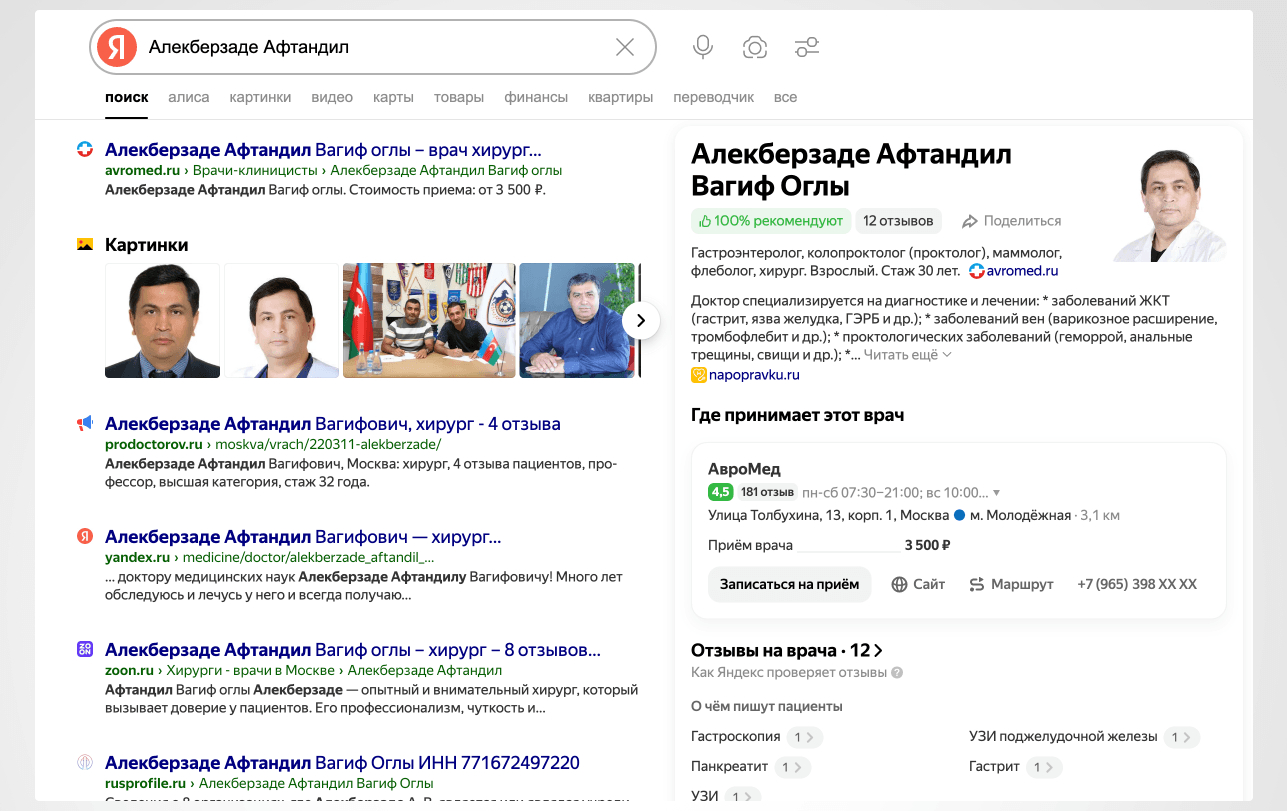Switch to the алиса tab
1287x811 pixels.
point(189,97)
